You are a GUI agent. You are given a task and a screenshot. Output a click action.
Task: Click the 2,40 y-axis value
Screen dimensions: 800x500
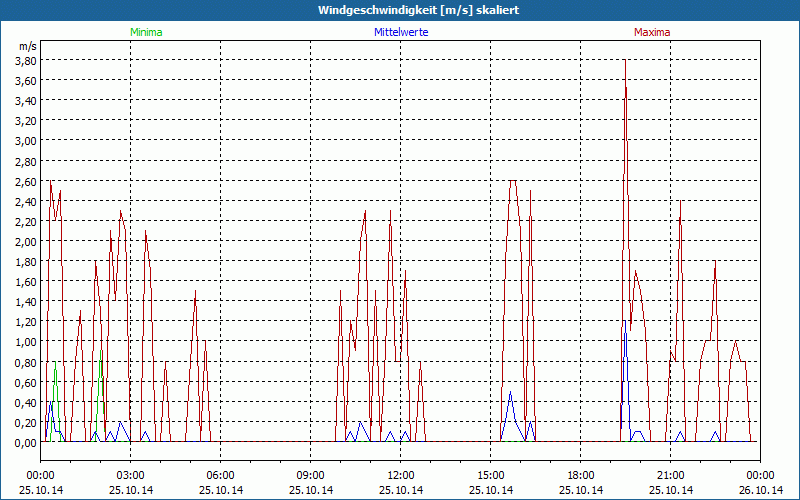[26, 202]
